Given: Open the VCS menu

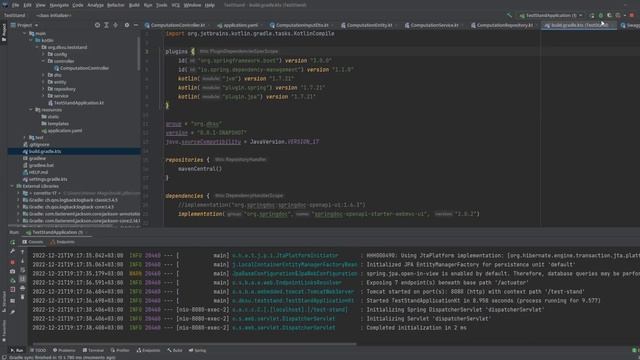Looking at the screenshot, I should point(176,5).
